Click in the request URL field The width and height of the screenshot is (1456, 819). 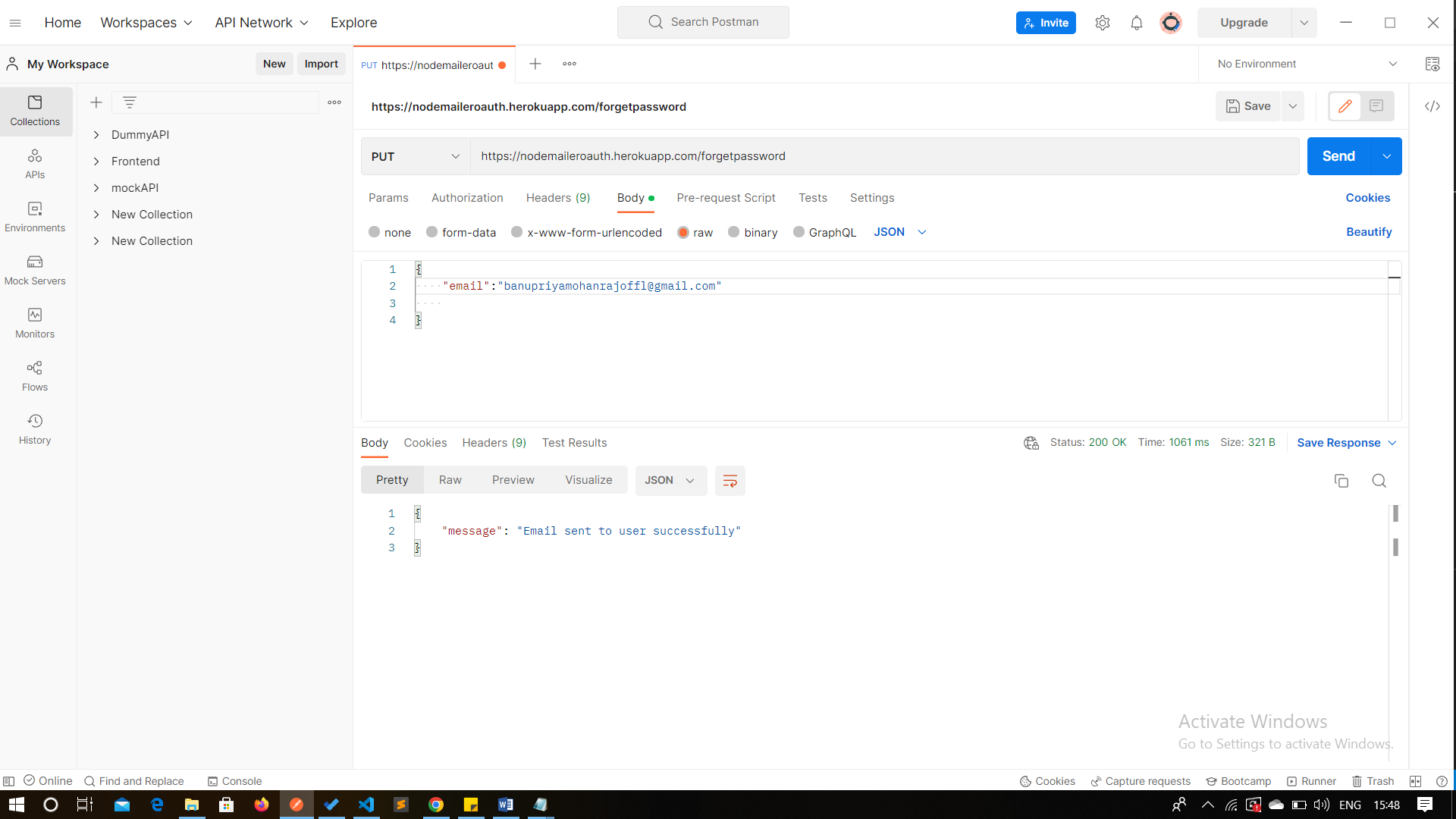click(884, 156)
